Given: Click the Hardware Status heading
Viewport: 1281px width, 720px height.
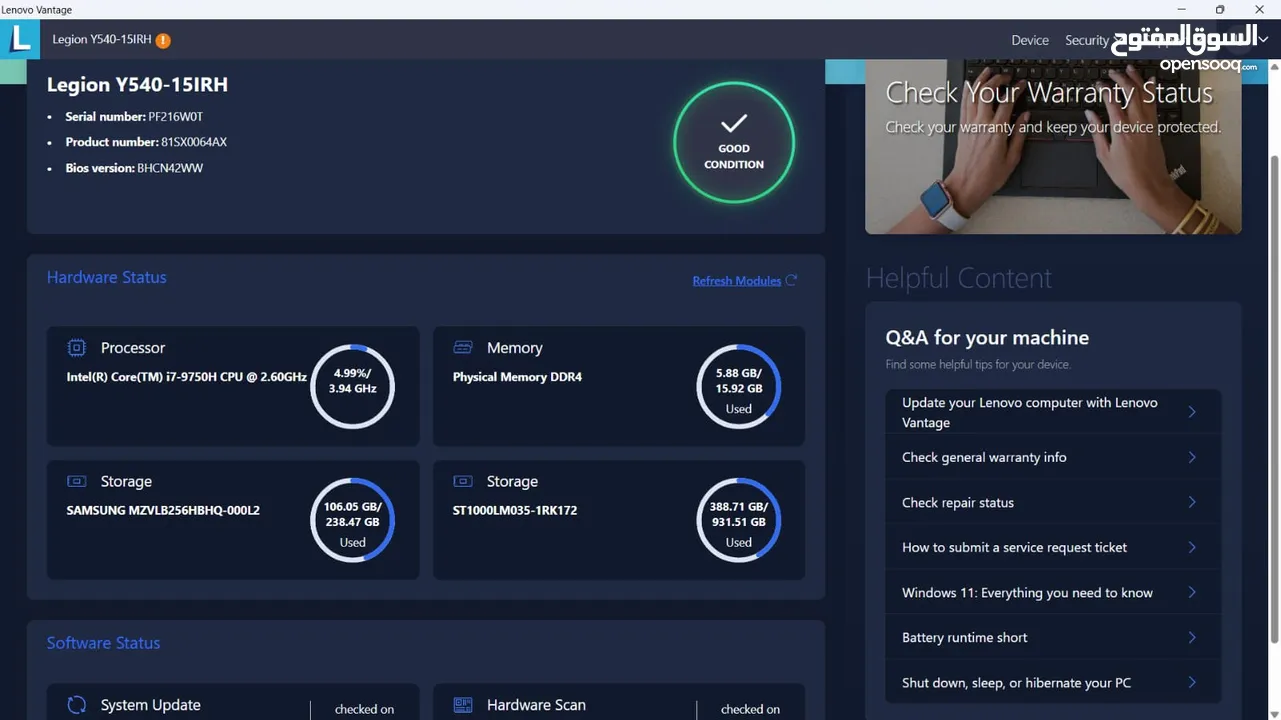Looking at the screenshot, I should click(x=107, y=277).
